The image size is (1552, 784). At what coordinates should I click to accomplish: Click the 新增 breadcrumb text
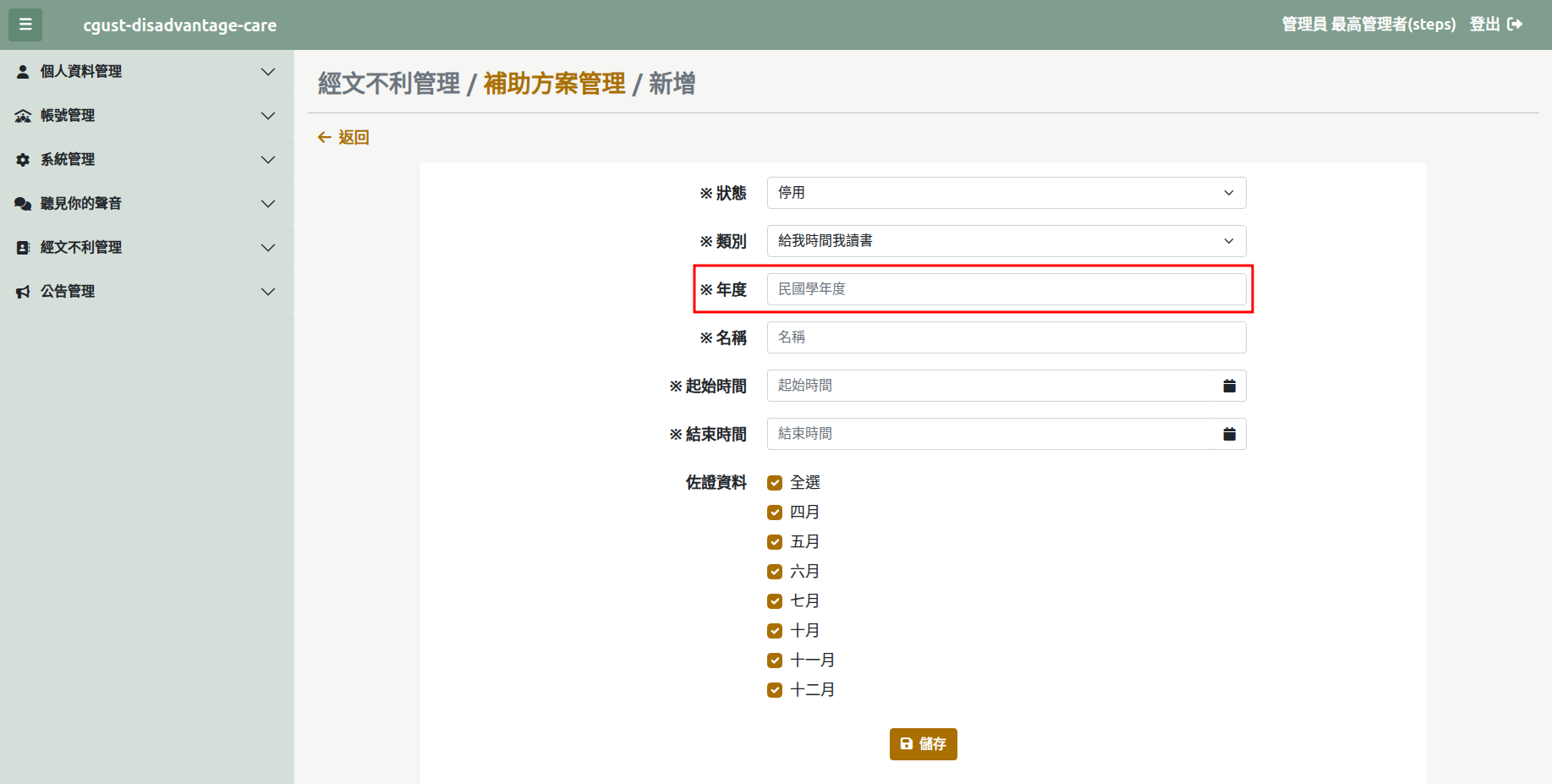coord(672,84)
